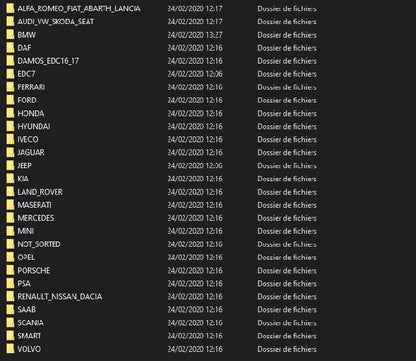The width and height of the screenshot is (416, 361).
Task: Select the PORSCHE folder icon
Action: (10, 270)
